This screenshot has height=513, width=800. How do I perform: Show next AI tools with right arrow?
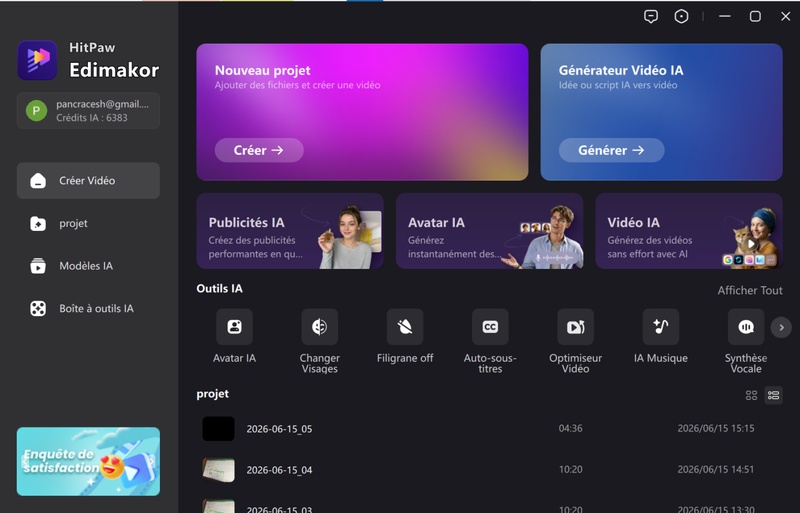coord(781,328)
